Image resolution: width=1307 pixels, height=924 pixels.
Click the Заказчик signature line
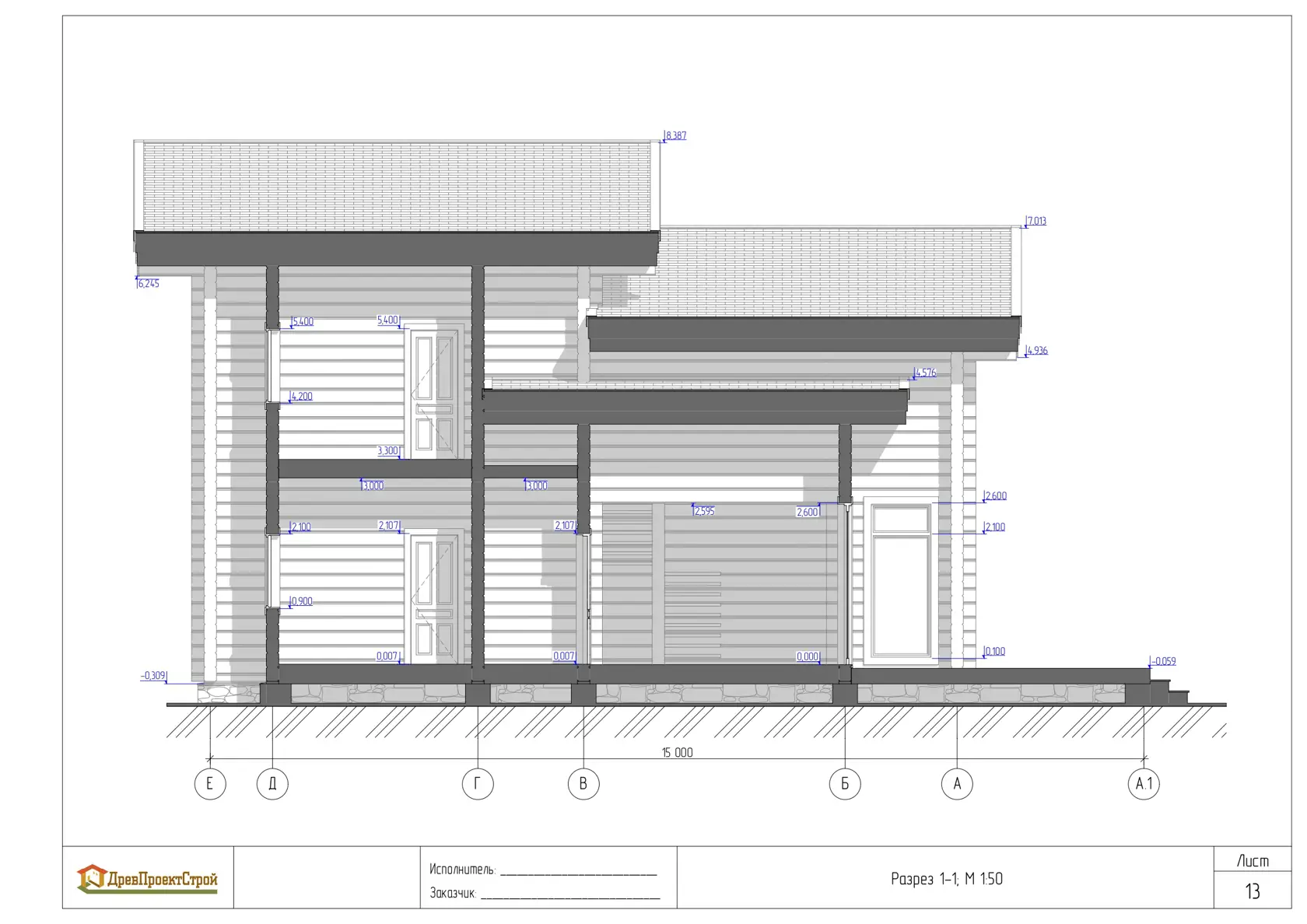tap(570, 899)
